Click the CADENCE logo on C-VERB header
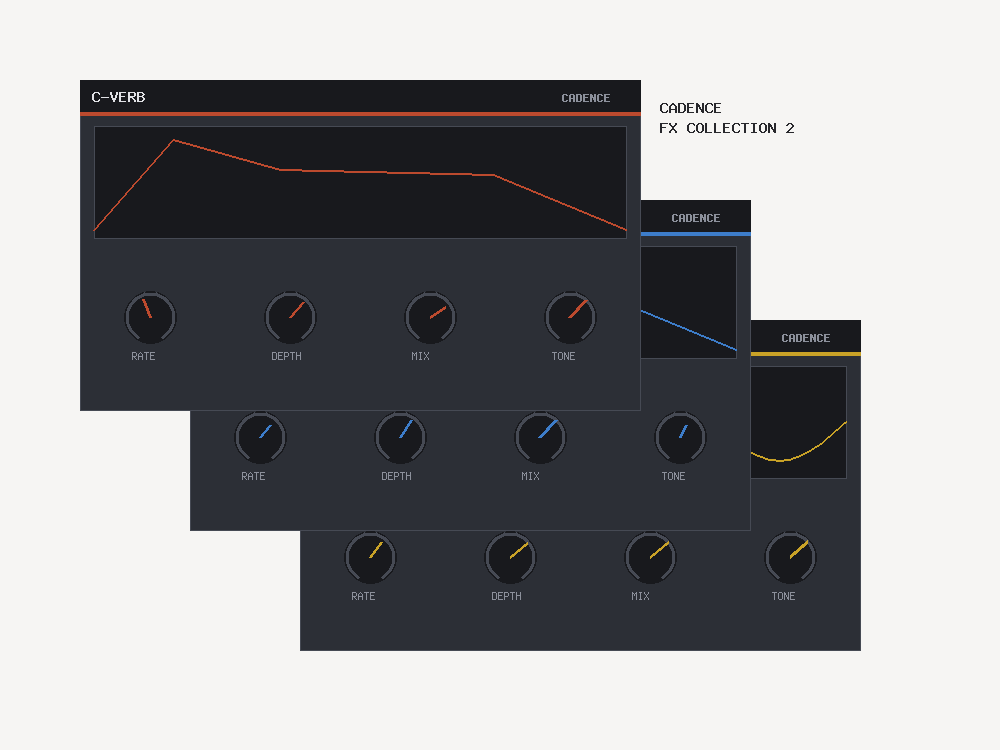Image resolution: width=1000 pixels, height=750 pixels. pyautogui.click(x=585, y=98)
